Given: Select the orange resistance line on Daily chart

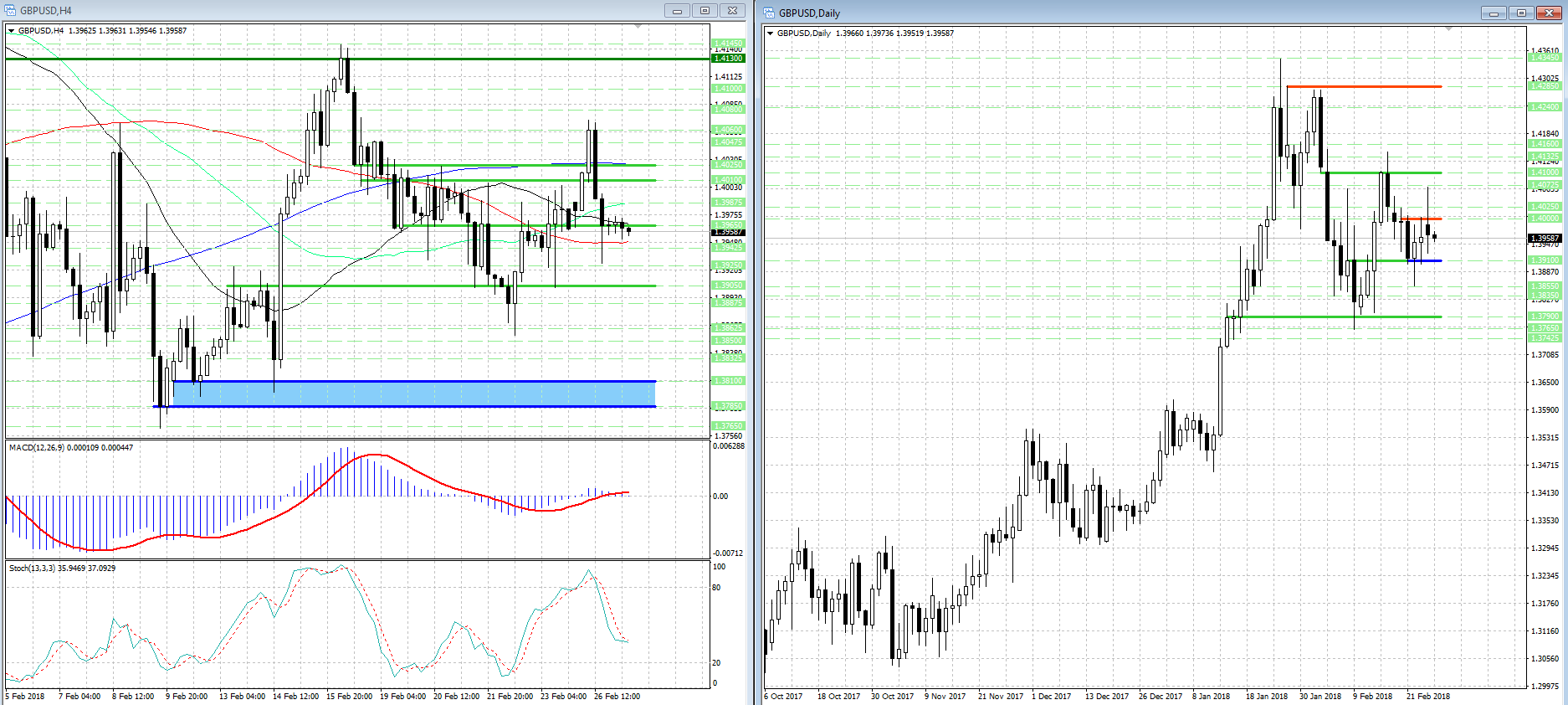Looking at the screenshot, I should [1364, 86].
